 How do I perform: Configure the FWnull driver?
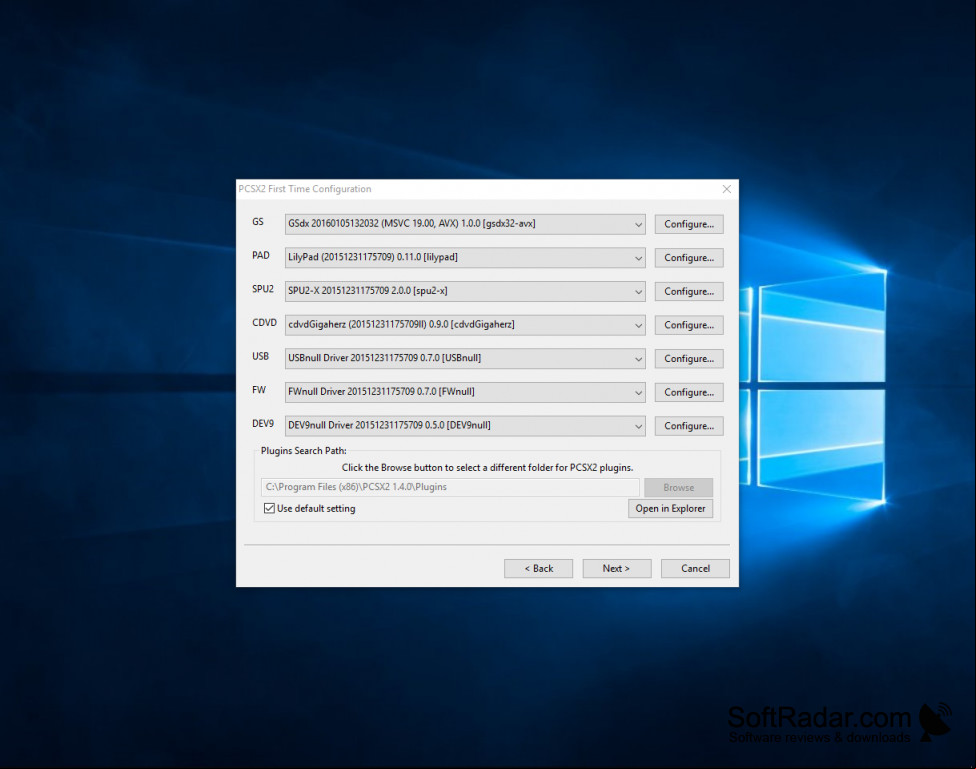coord(688,392)
